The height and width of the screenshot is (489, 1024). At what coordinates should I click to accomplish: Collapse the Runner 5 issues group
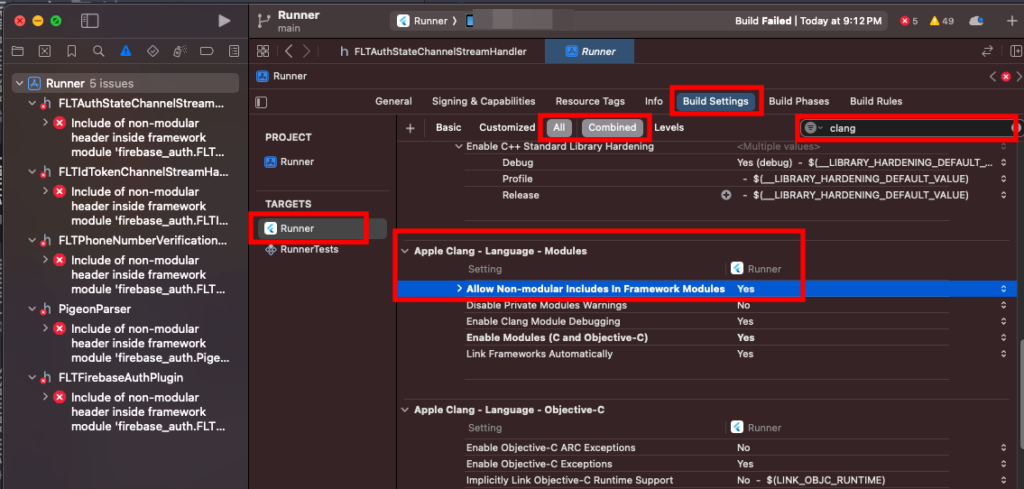(x=19, y=84)
